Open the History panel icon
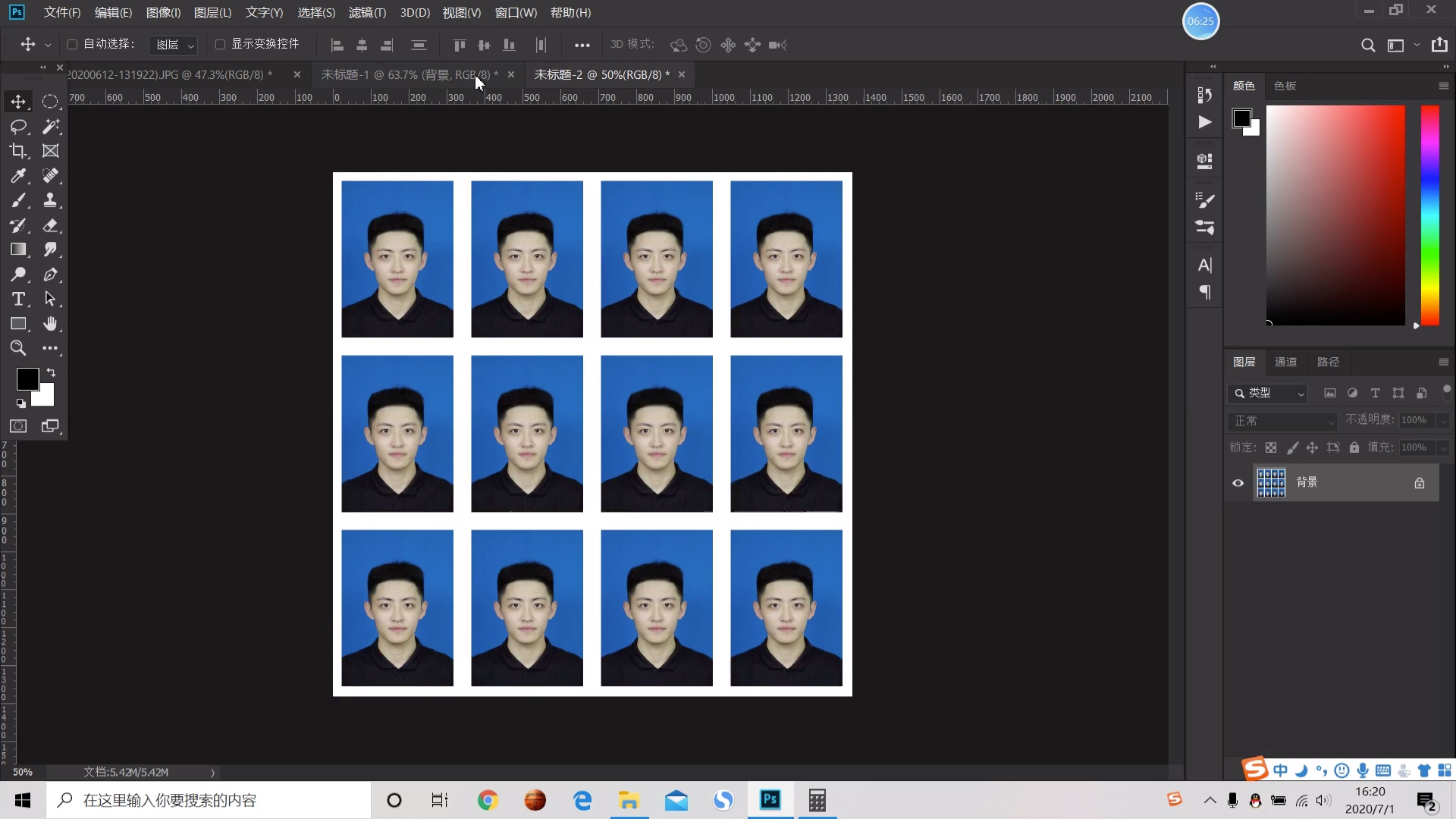The width and height of the screenshot is (1456, 819). 1204,95
